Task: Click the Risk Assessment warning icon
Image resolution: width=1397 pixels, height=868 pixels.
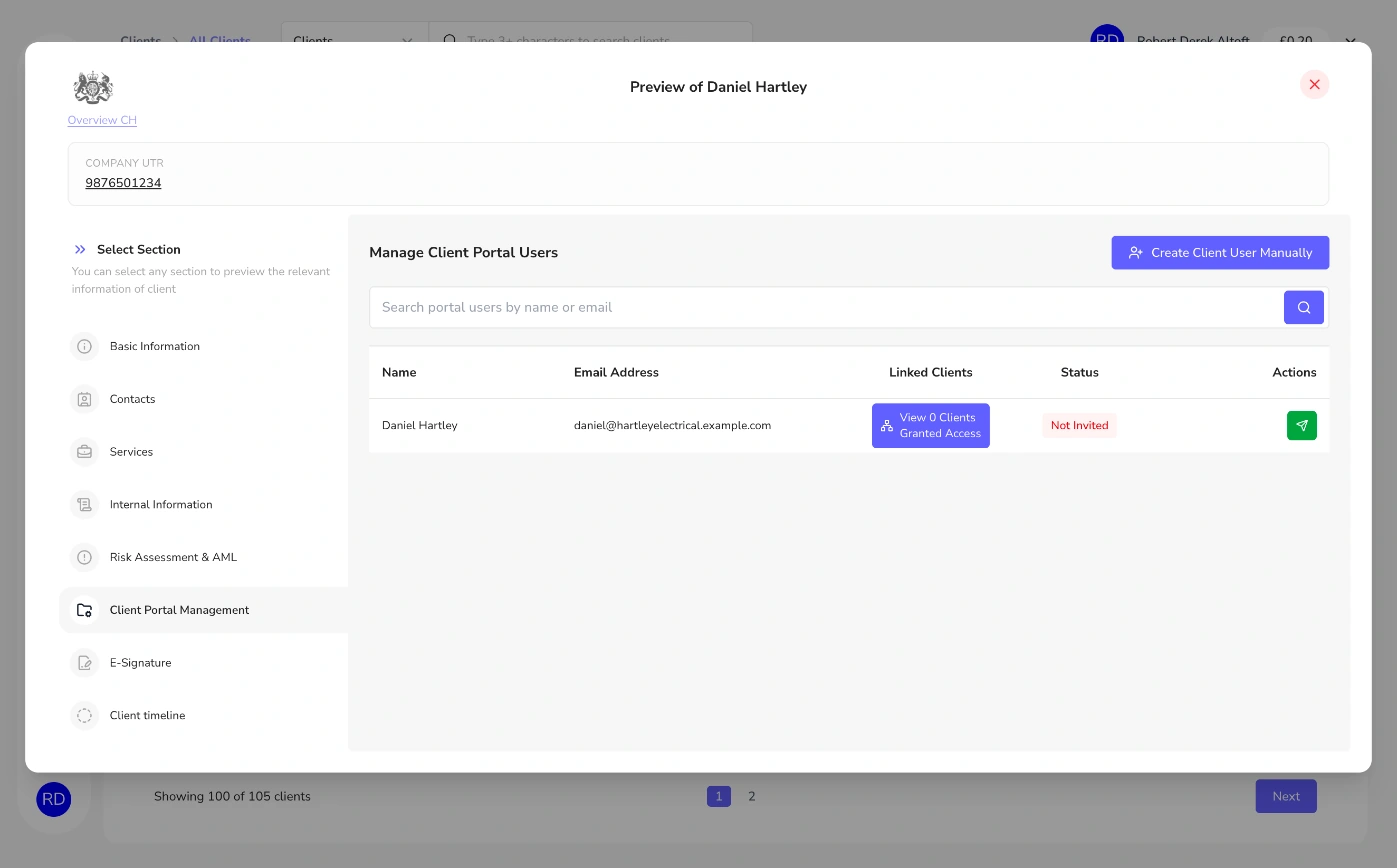Action: 84,557
